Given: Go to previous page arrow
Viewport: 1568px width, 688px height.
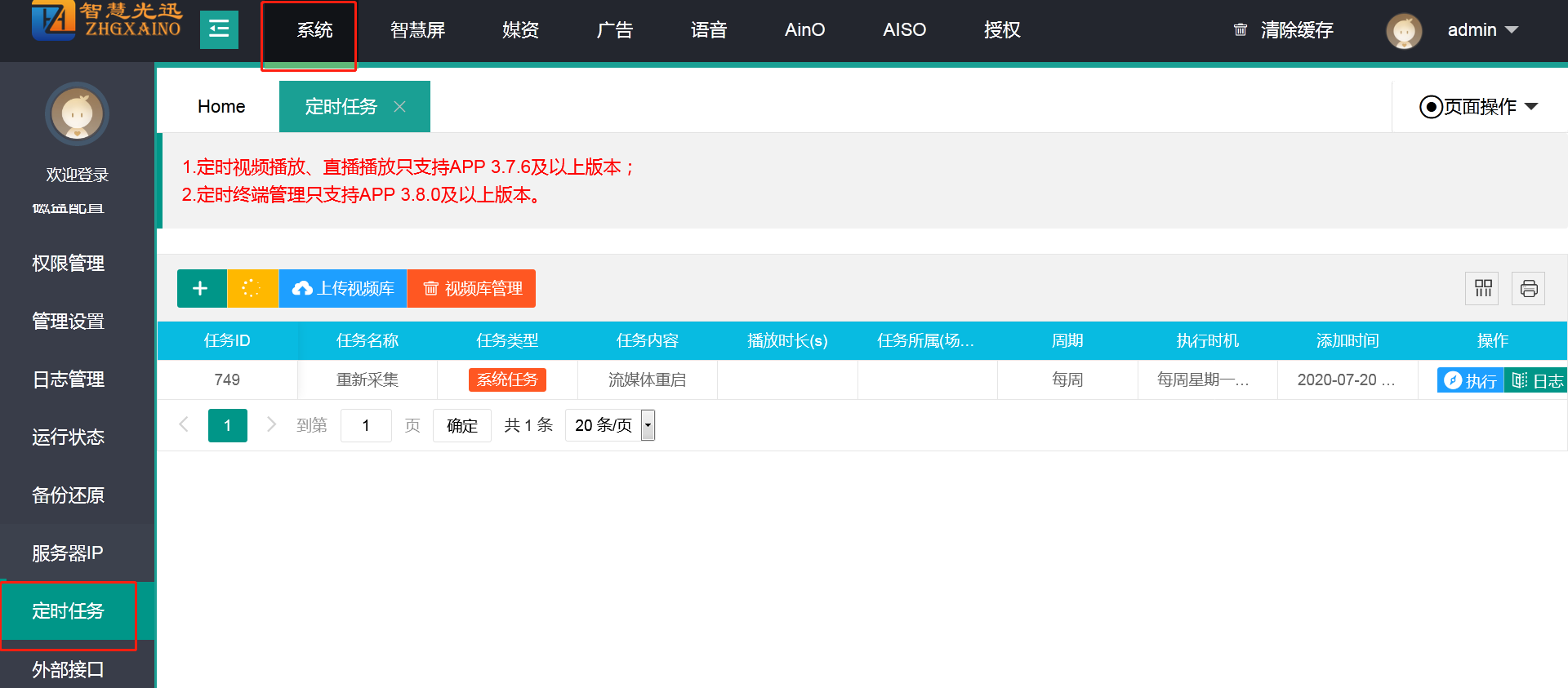Looking at the screenshot, I should (184, 424).
